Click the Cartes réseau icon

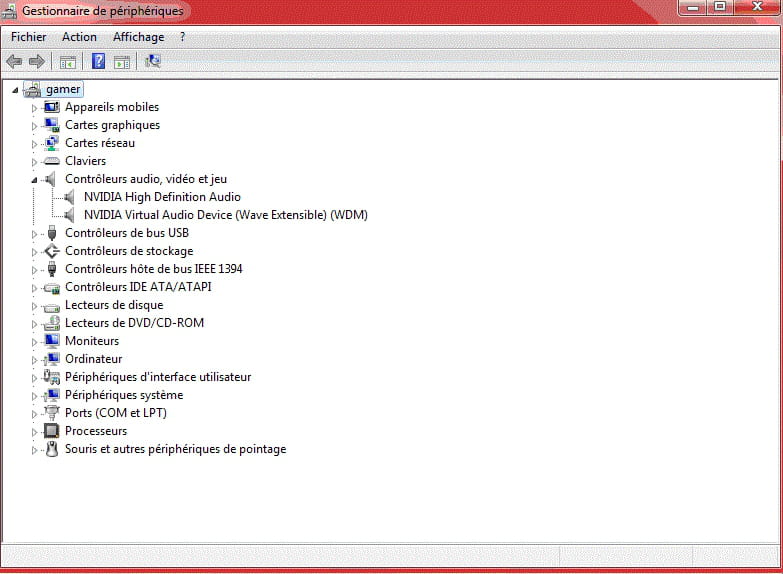(51, 143)
